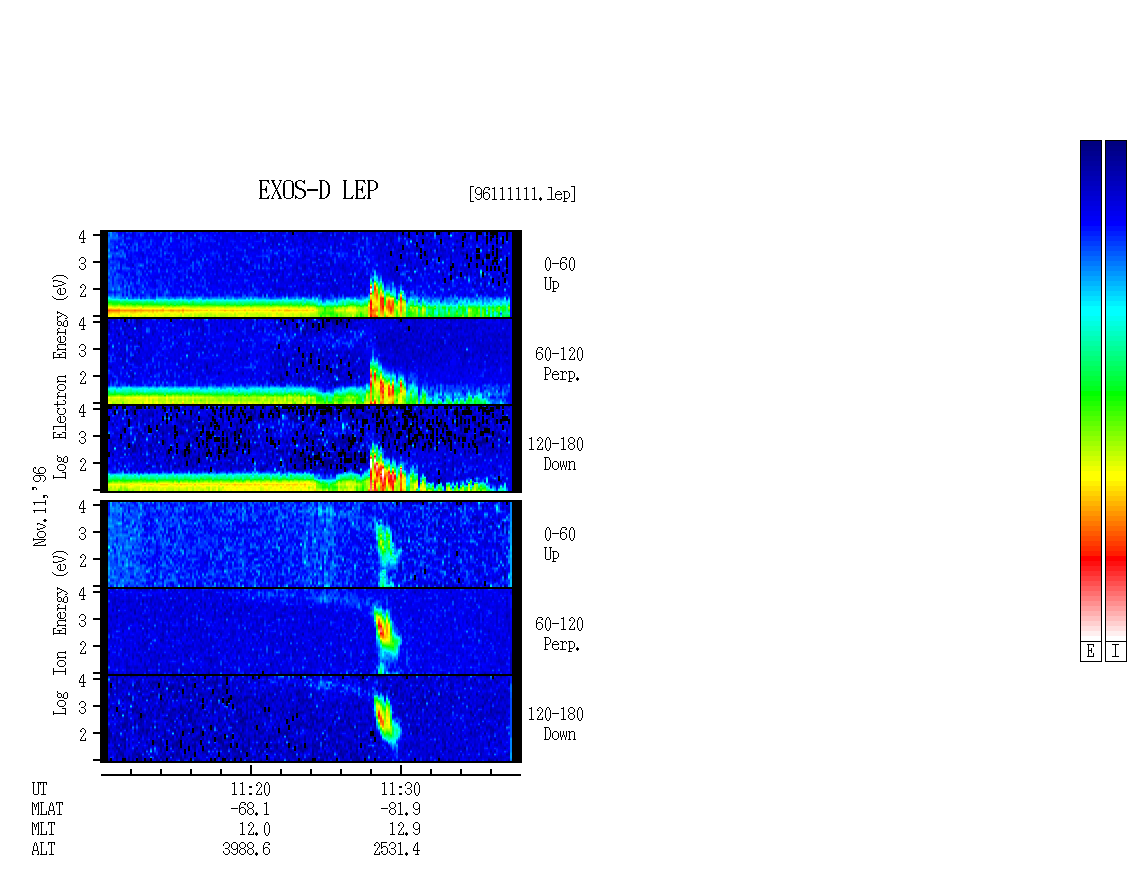Click the MLT value 12.9
The image size is (1130, 875).
[404, 830]
